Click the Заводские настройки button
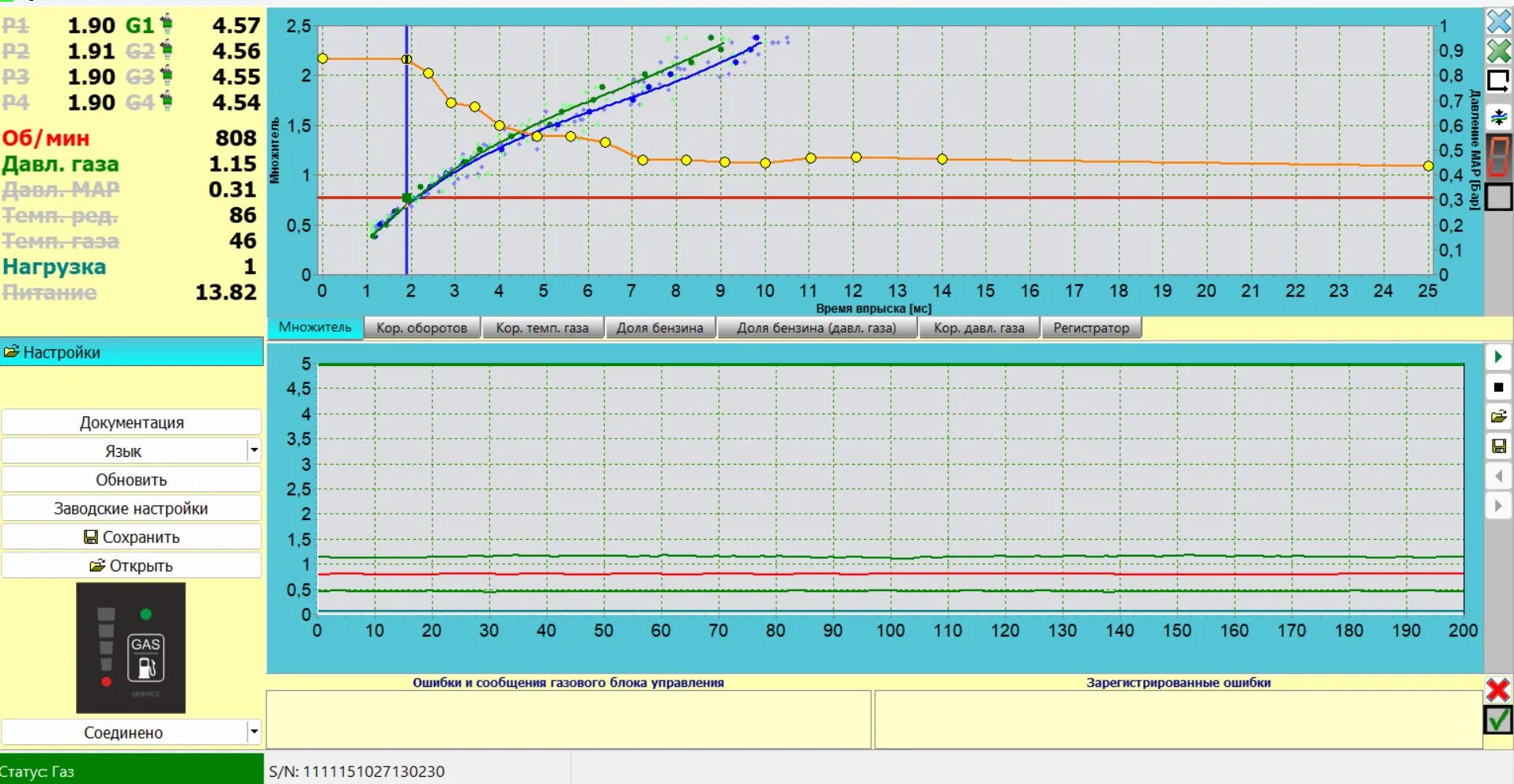1514x784 pixels. point(131,508)
